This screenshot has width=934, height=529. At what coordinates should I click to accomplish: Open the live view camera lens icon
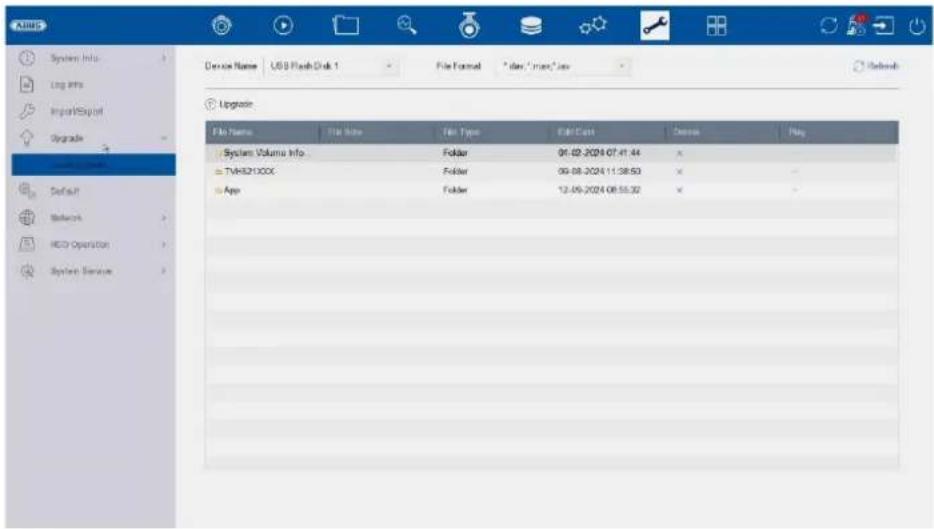click(222, 26)
